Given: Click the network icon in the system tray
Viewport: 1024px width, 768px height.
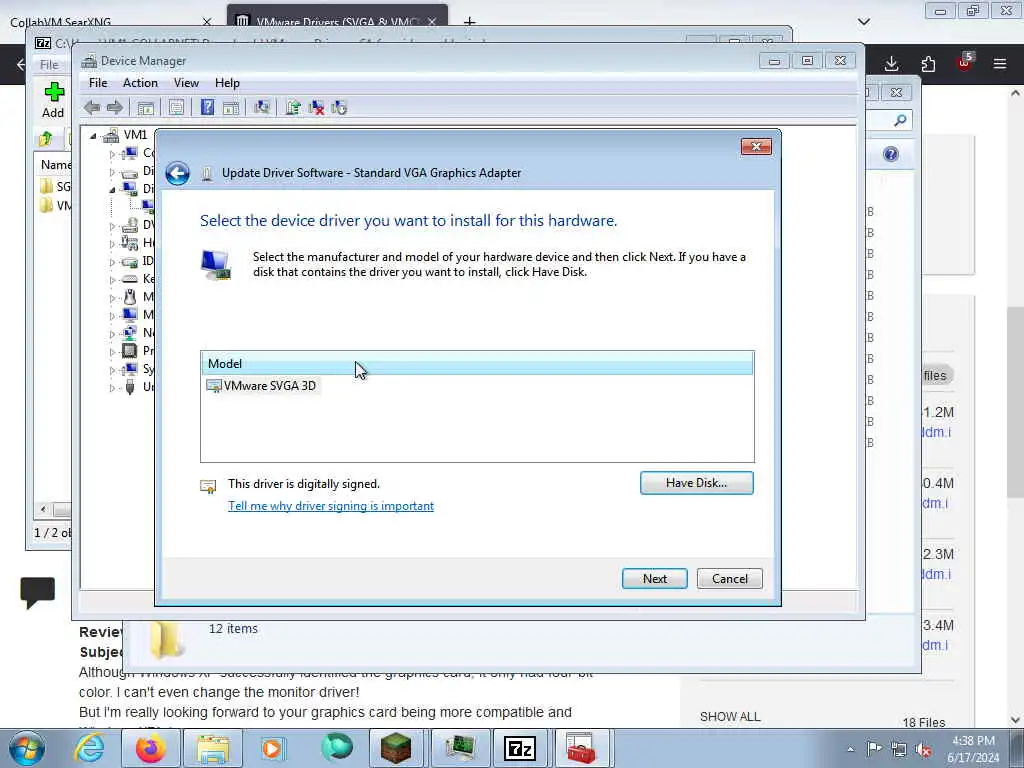Looking at the screenshot, I should coord(899,750).
